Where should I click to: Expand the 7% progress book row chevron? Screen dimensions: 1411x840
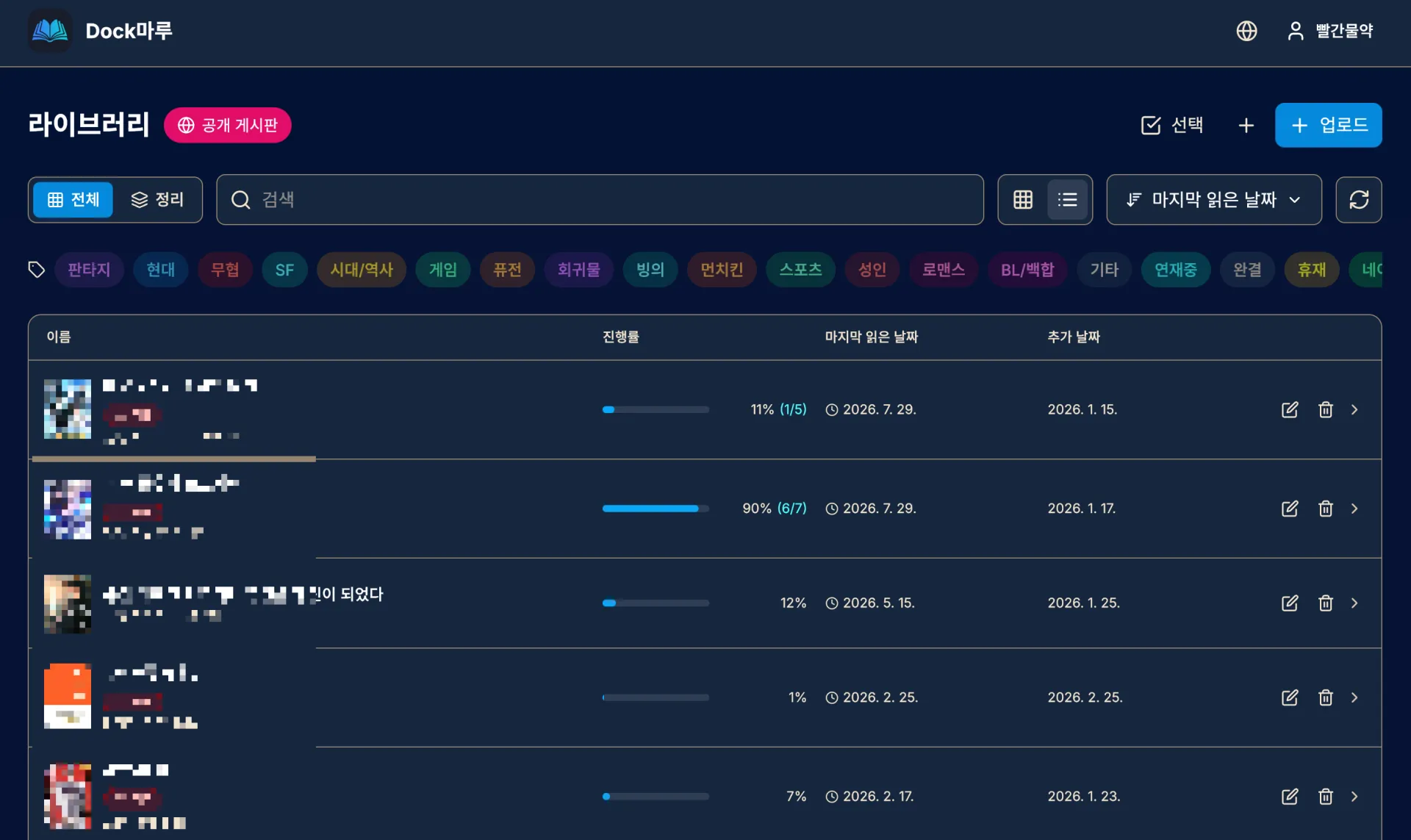tap(1354, 797)
